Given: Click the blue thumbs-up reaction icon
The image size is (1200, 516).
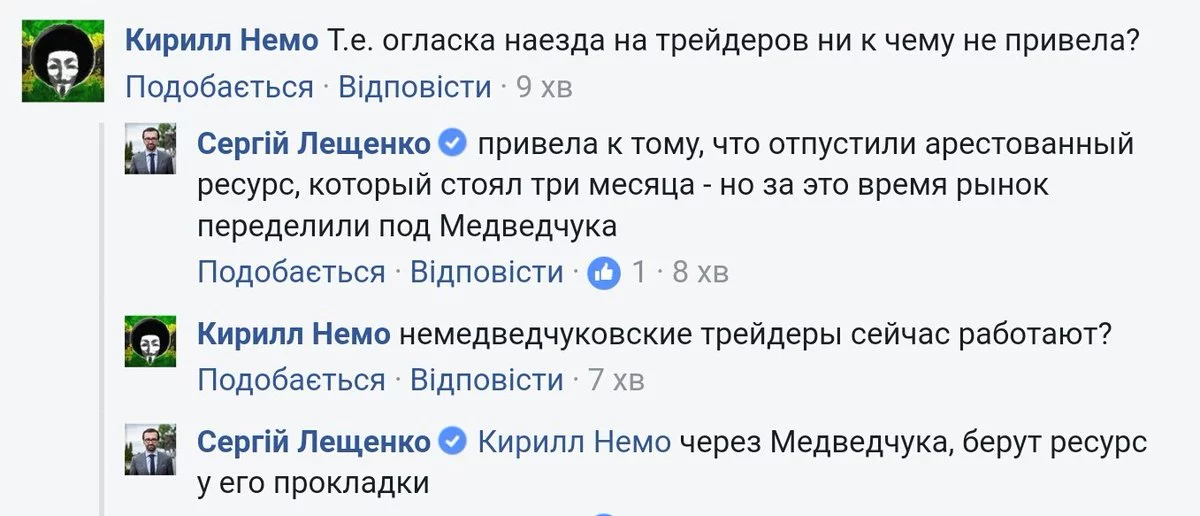Looking at the screenshot, I should tap(604, 271).
